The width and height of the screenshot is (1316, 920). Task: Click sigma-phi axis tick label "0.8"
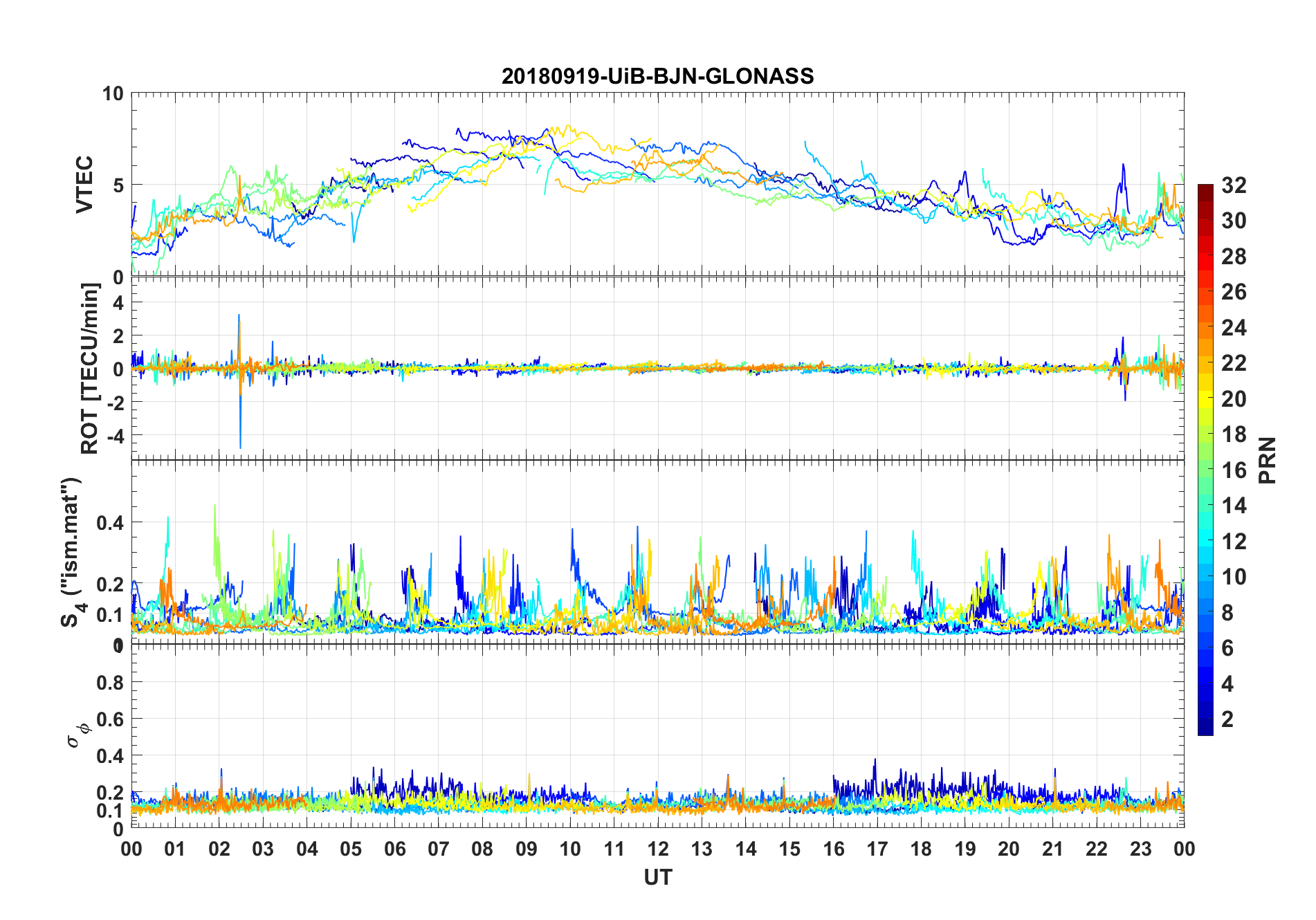[x=111, y=682]
